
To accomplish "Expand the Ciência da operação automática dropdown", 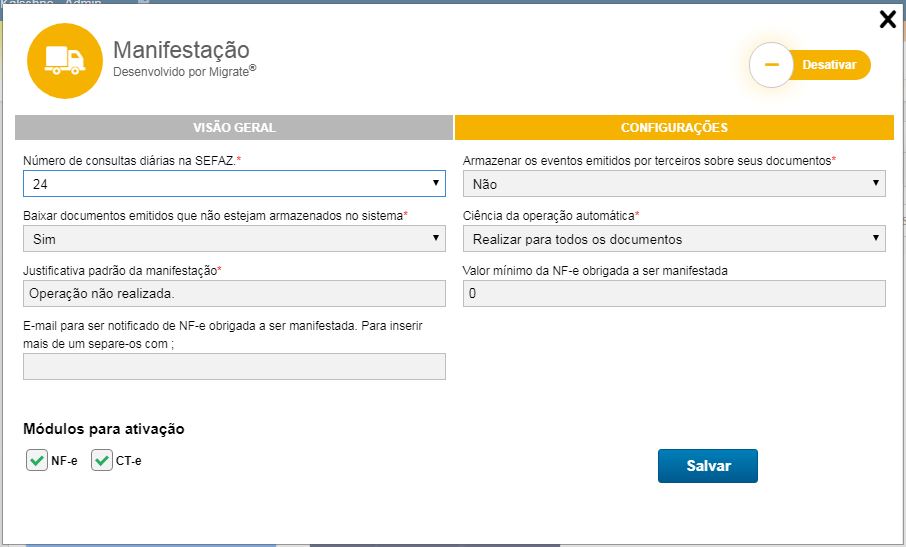I will (x=673, y=239).
